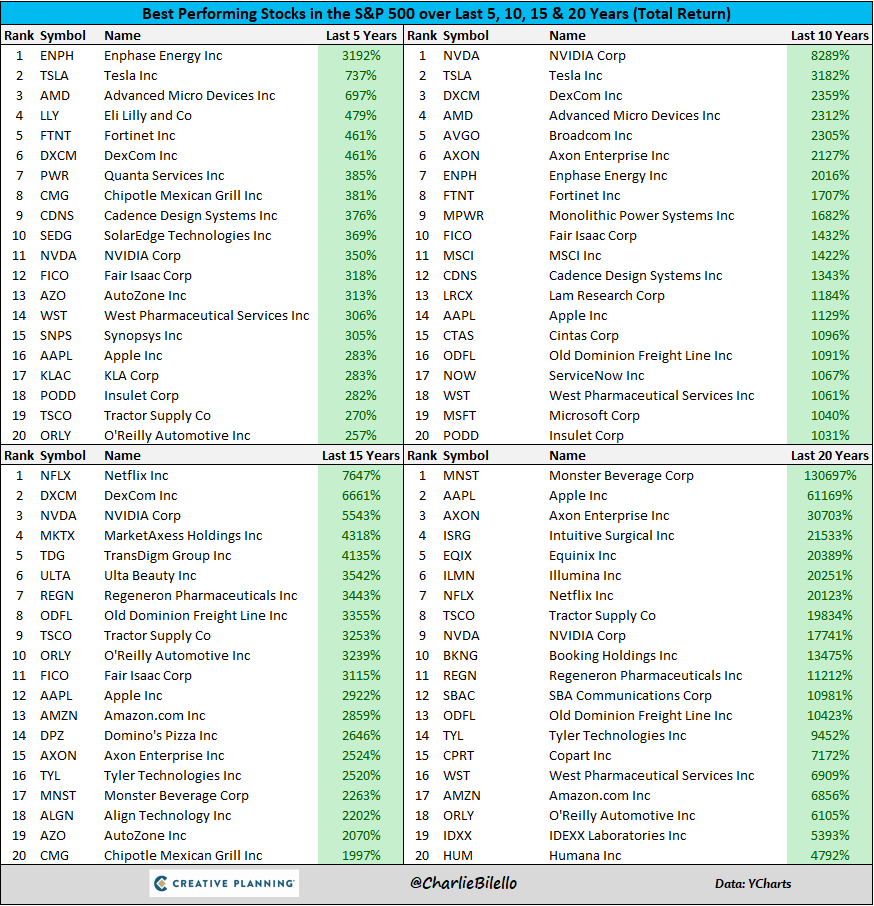This screenshot has height=906, width=874.
Task: Select the ENPH Enphase Energy symbol
Action: 57,55
